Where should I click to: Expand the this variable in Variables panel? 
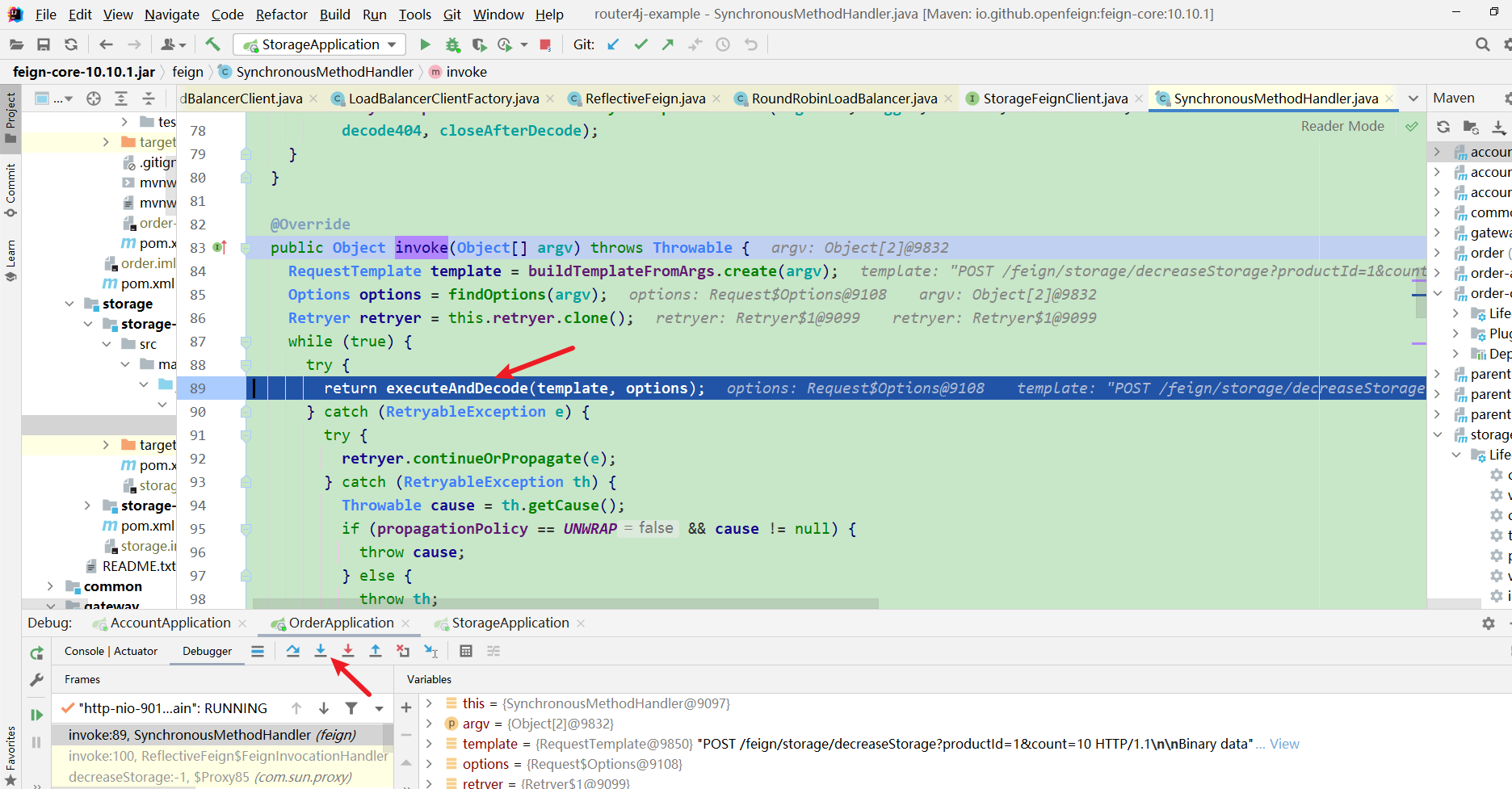[x=428, y=703]
